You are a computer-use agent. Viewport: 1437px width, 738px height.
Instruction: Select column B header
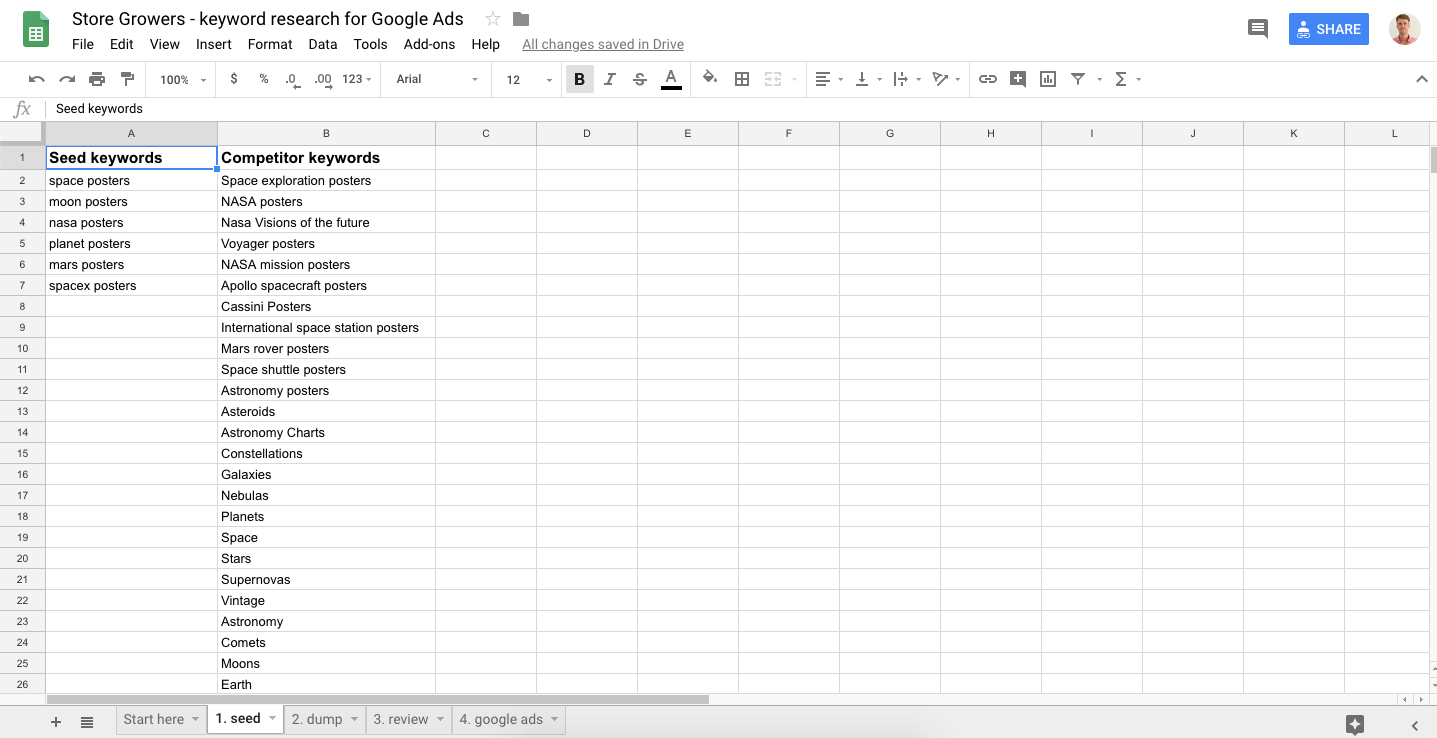[326, 133]
